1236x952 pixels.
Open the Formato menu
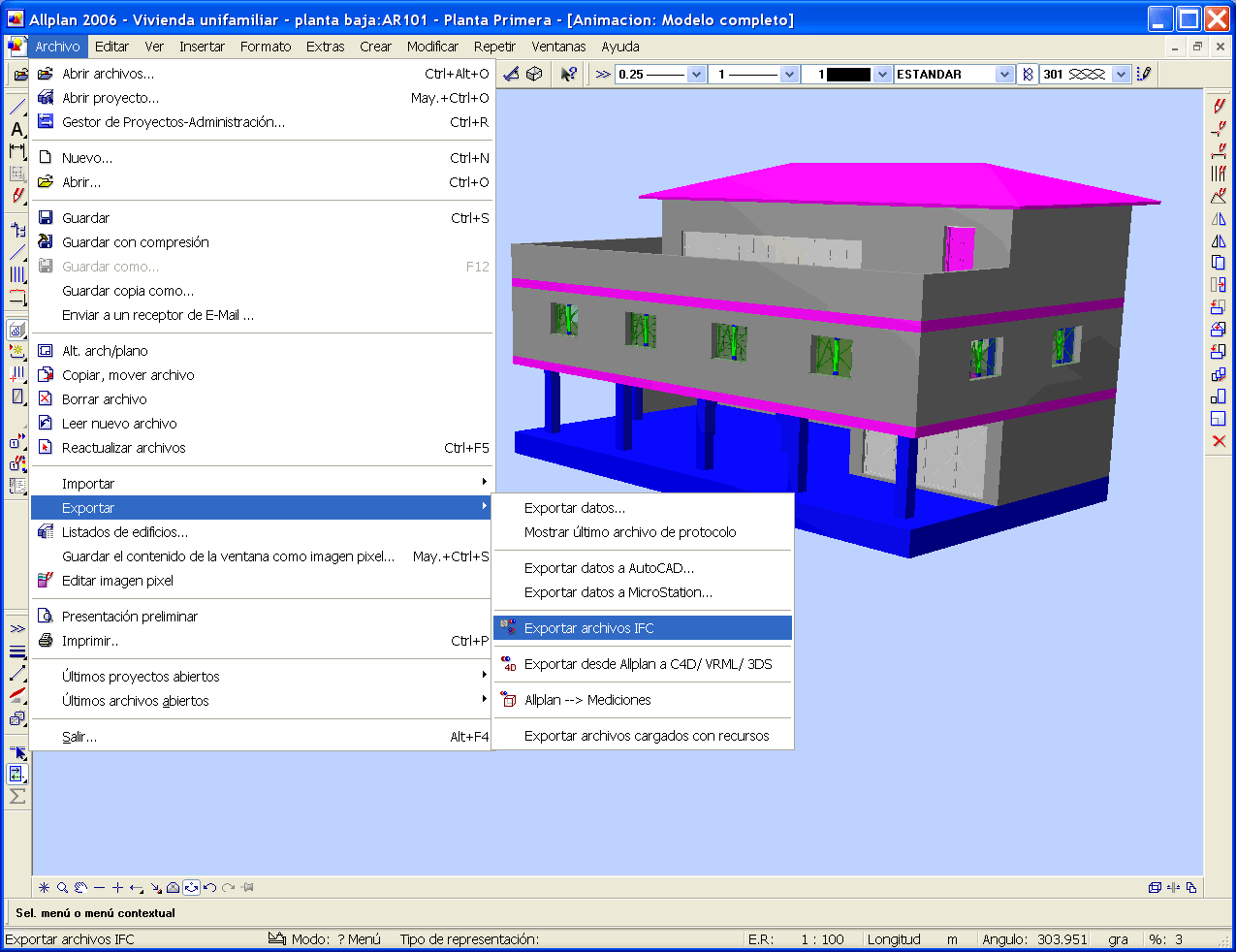[x=266, y=47]
